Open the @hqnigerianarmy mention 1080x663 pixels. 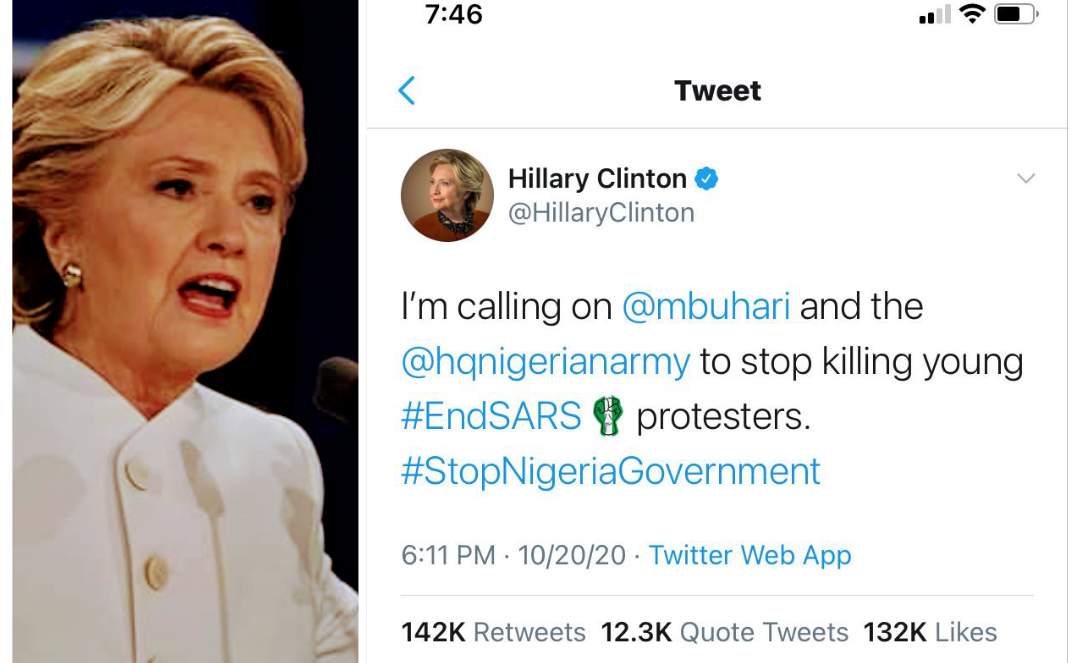pos(546,362)
